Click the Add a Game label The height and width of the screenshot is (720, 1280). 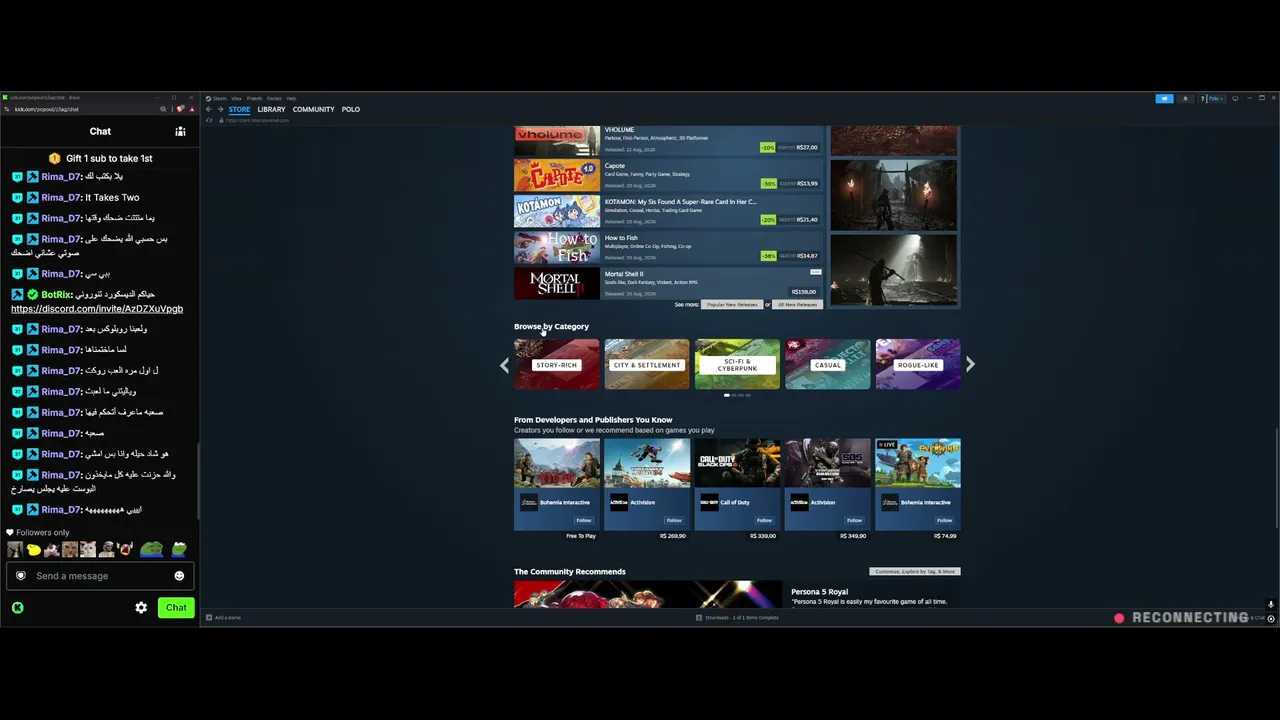pyautogui.click(x=228, y=618)
